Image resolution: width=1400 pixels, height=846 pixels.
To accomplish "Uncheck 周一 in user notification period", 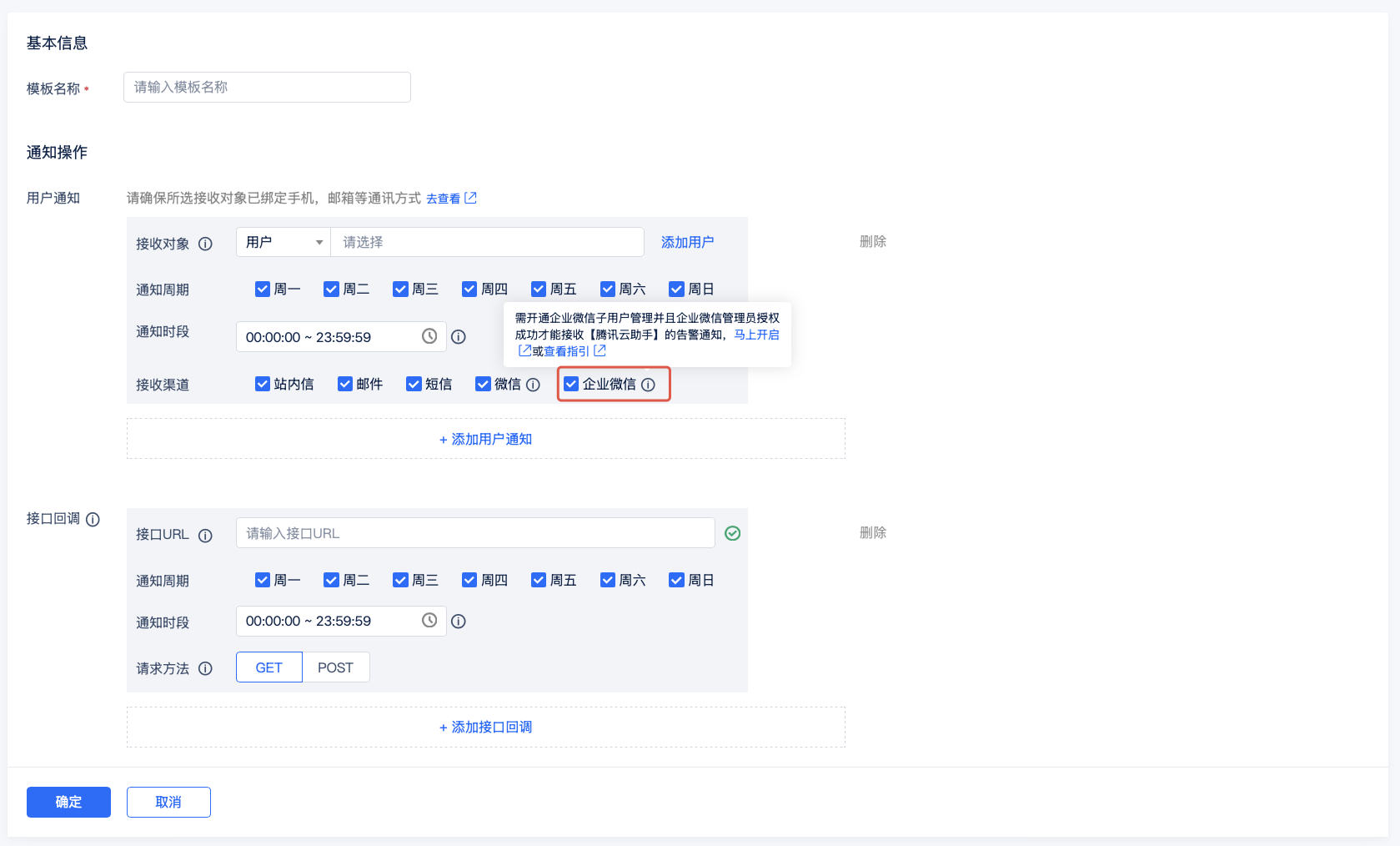I will point(263,289).
